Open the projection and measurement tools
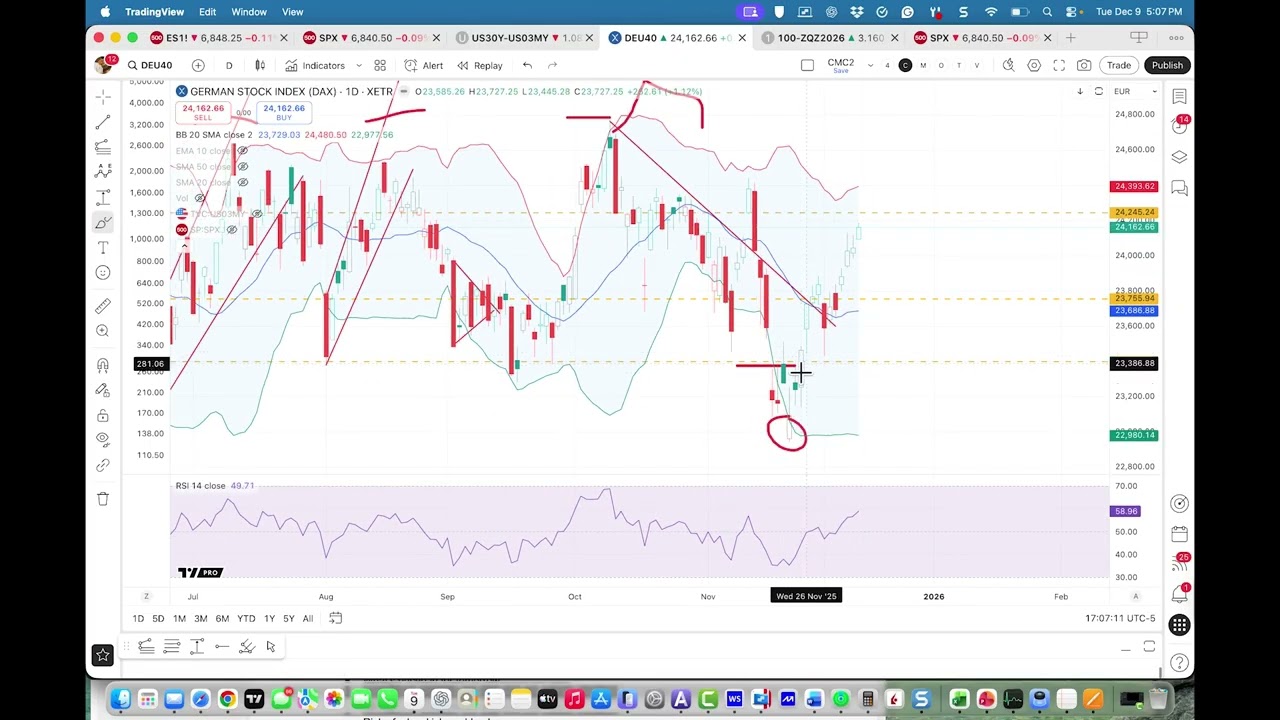1280x720 pixels. 103,197
